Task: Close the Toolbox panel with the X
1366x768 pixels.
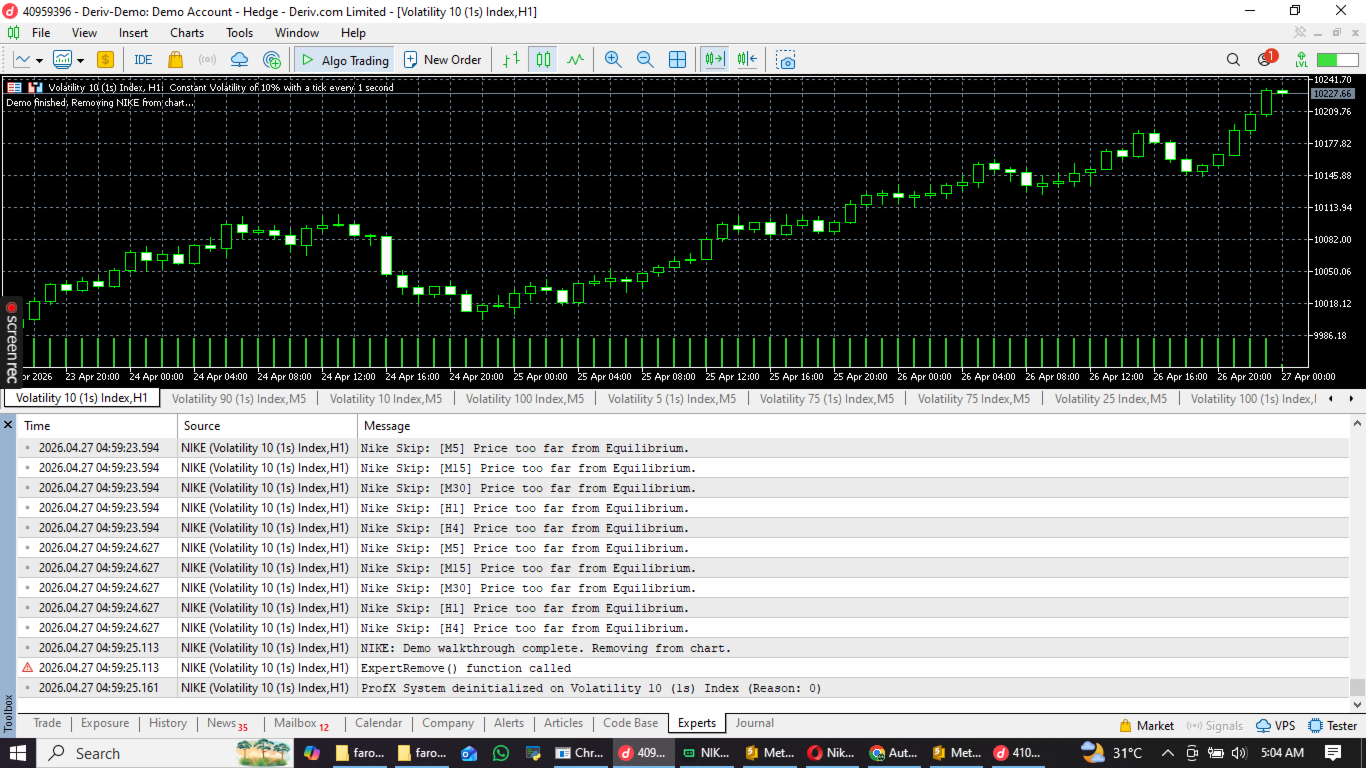Action: point(9,425)
